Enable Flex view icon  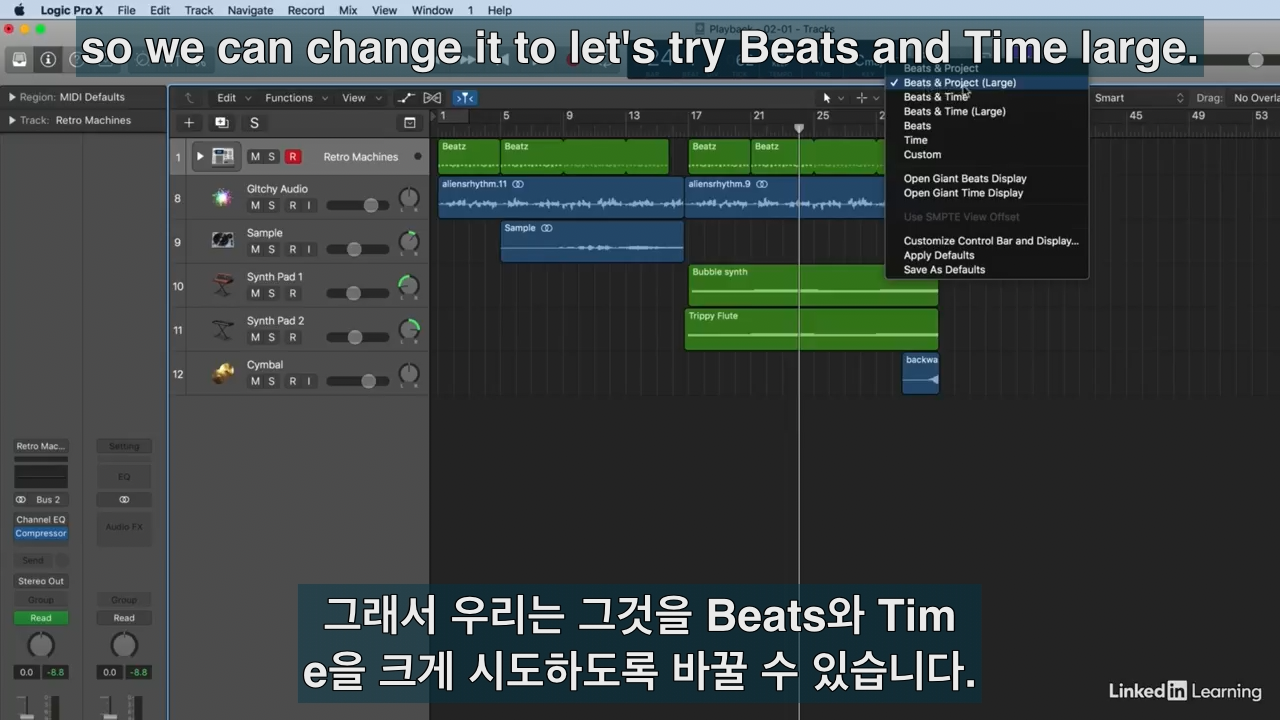pos(432,98)
